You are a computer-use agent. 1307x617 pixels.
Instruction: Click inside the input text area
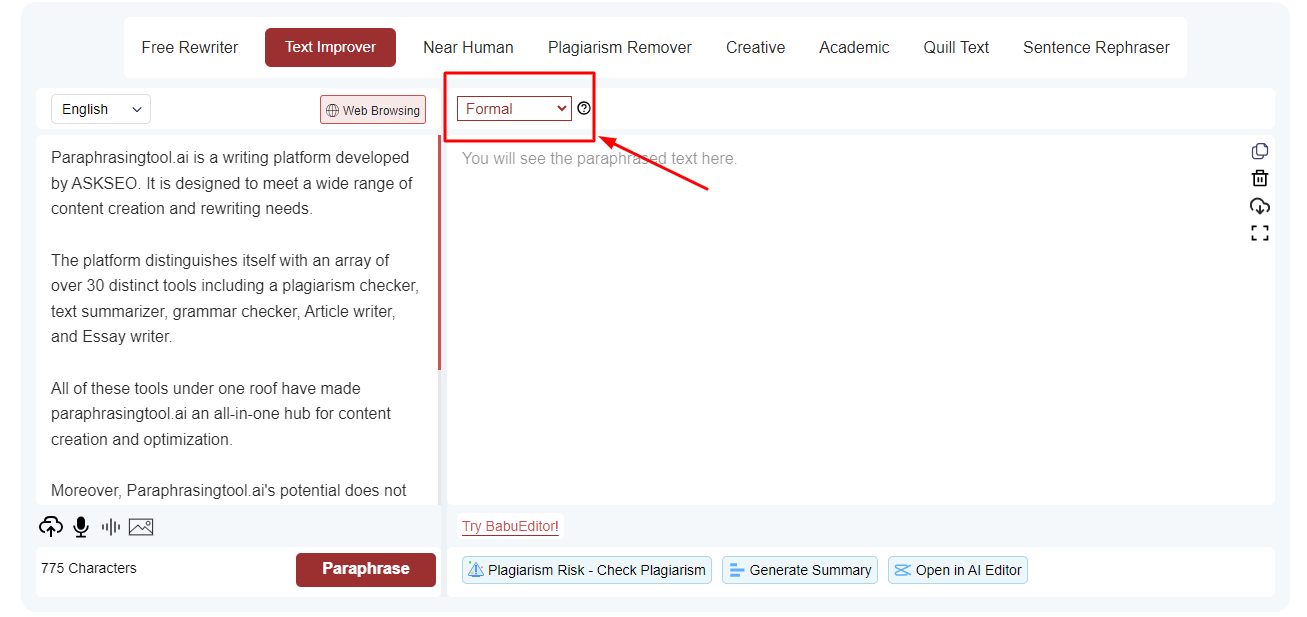point(236,320)
